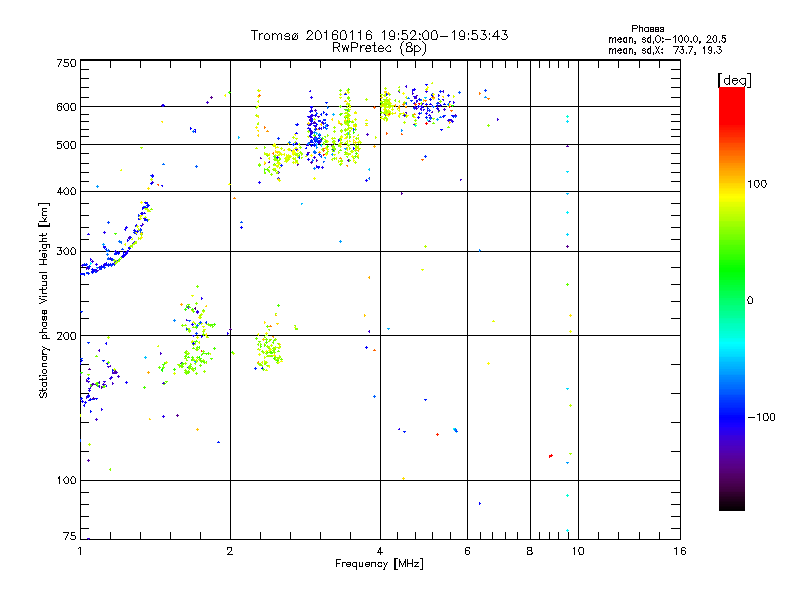
Task: Click the blue region of the colorbar
Action: pyautogui.click(x=731, y=412)
